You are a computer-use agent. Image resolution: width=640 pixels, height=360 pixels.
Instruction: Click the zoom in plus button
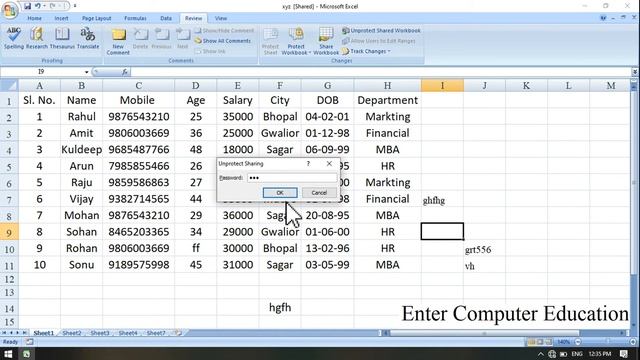click(633, 342)
